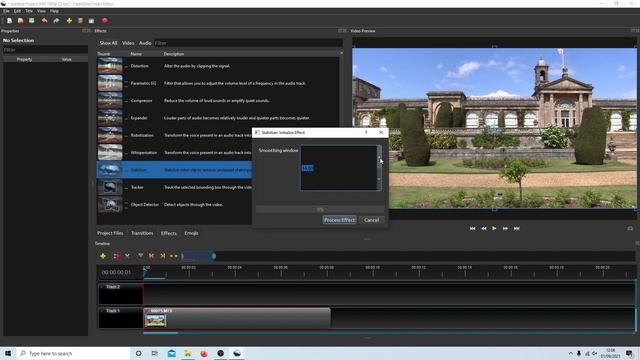
Task: Select the Effects tab below the list
Action: coord(169,233)
